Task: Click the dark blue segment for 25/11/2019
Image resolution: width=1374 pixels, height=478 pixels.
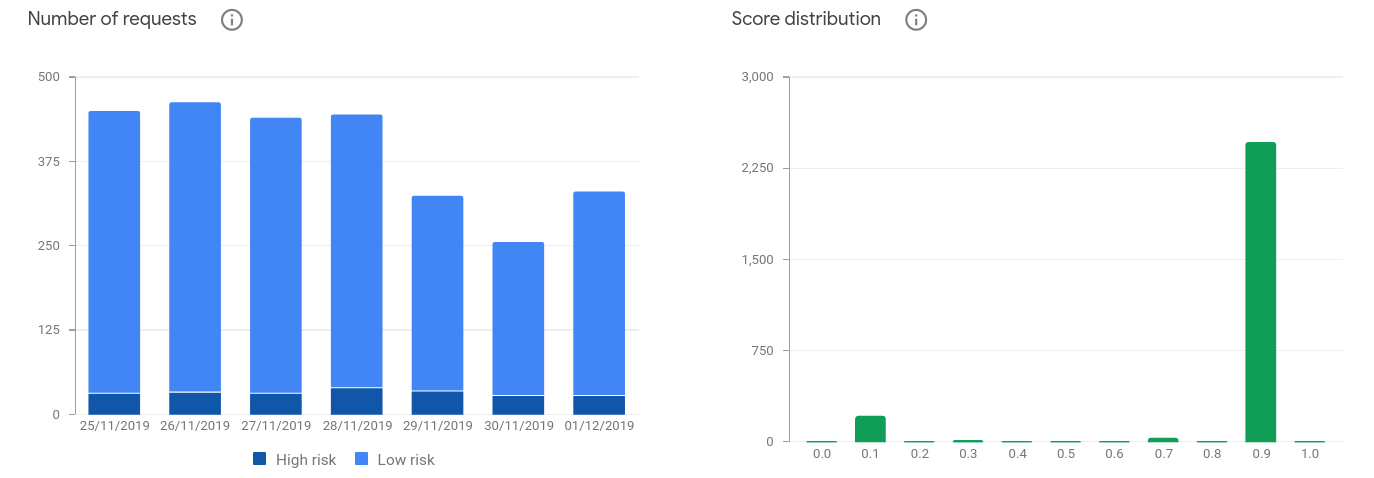Action: 114,404
